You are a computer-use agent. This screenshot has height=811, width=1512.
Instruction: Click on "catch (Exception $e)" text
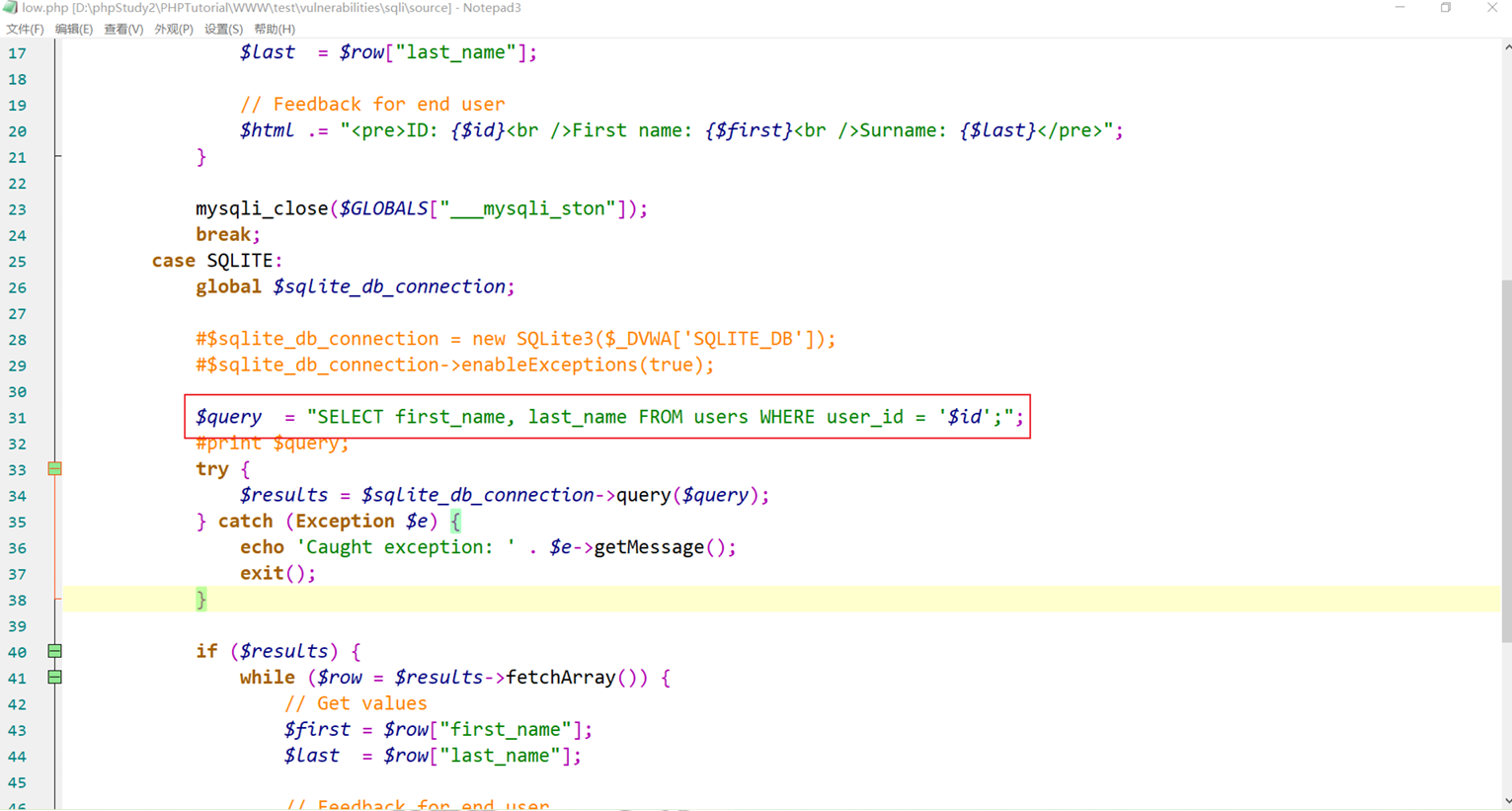327,521
